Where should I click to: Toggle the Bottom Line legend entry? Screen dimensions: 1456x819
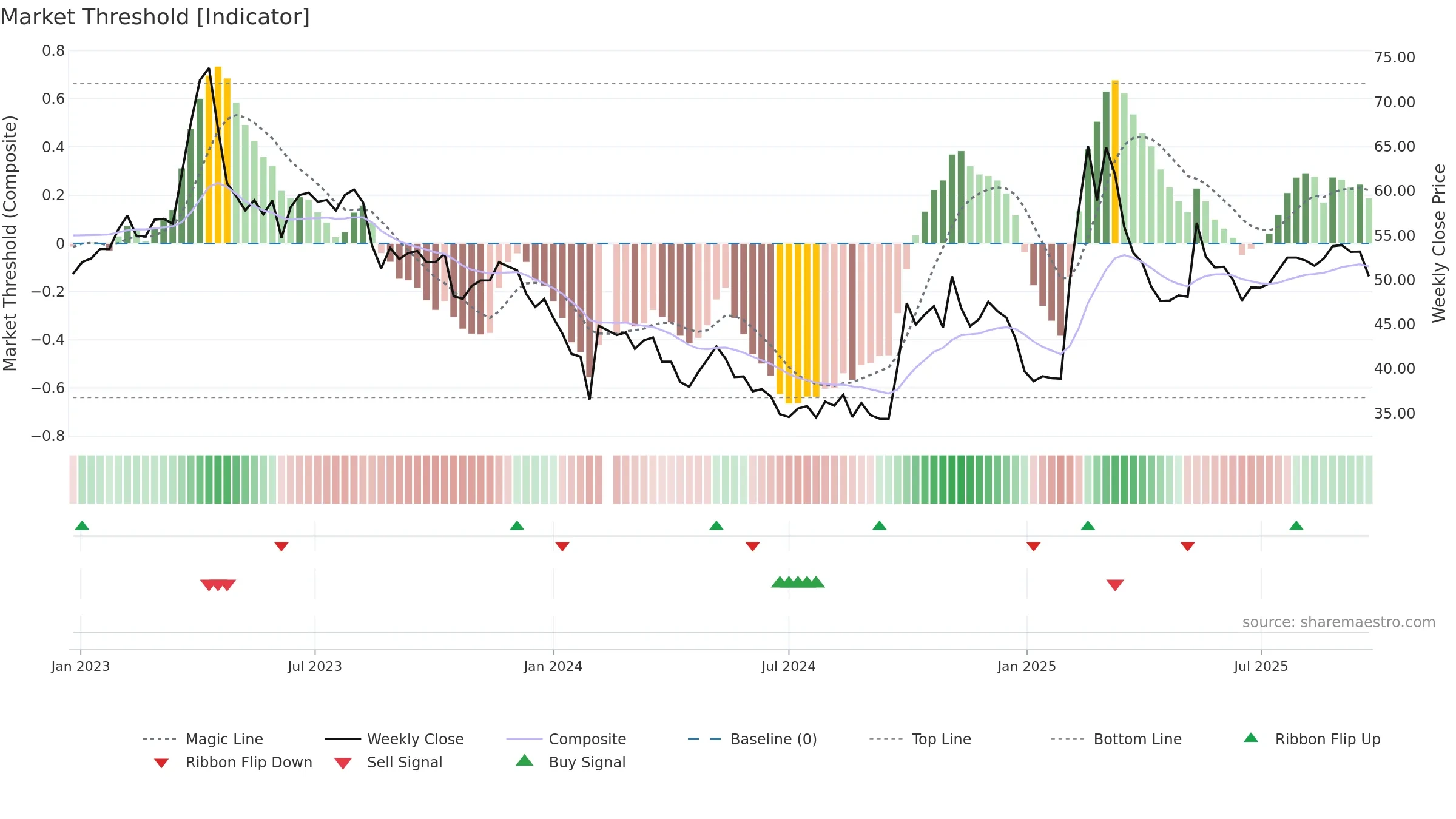point(1116,739)
